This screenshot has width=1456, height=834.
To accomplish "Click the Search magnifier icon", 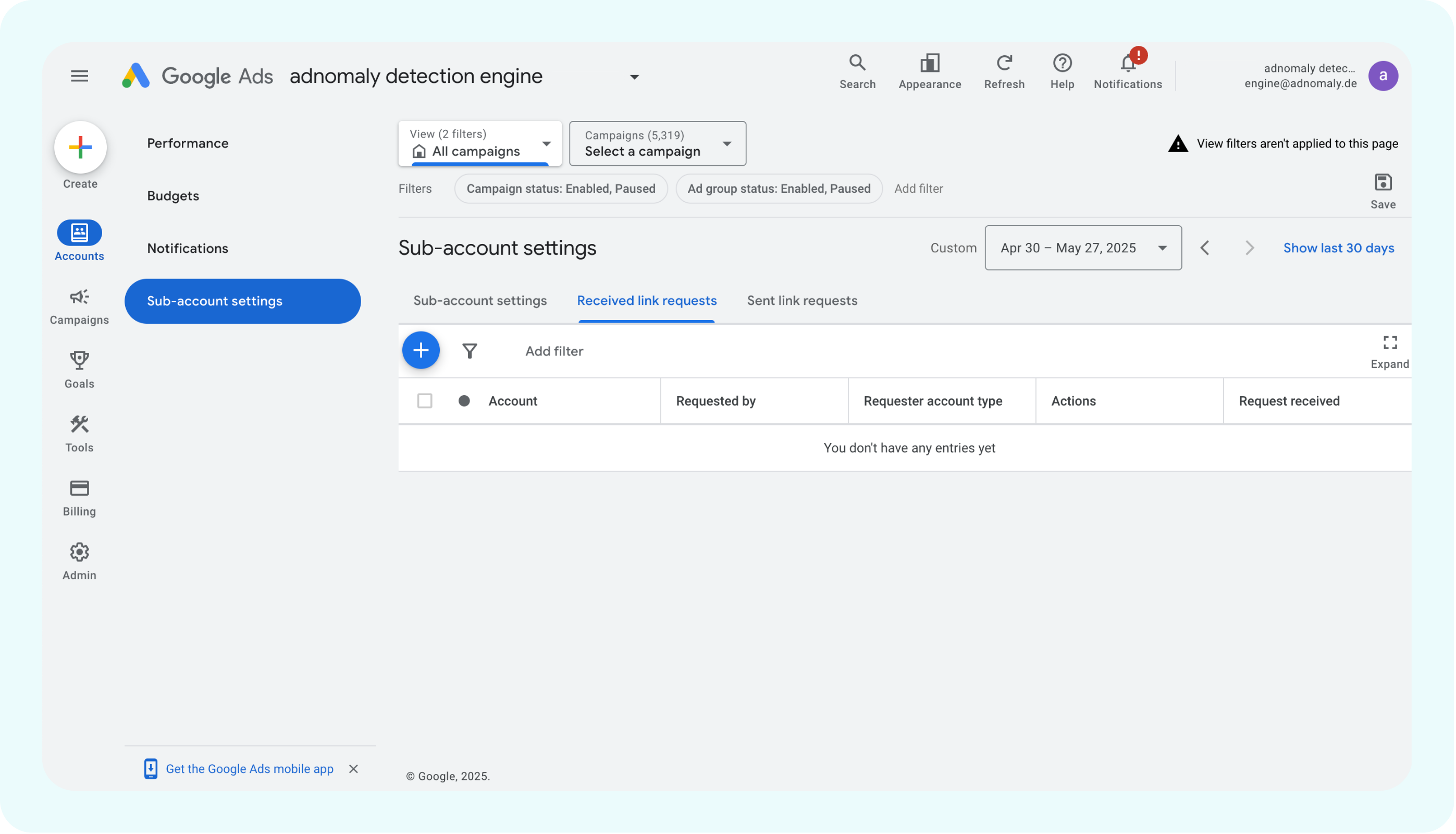I will [857, 63].
